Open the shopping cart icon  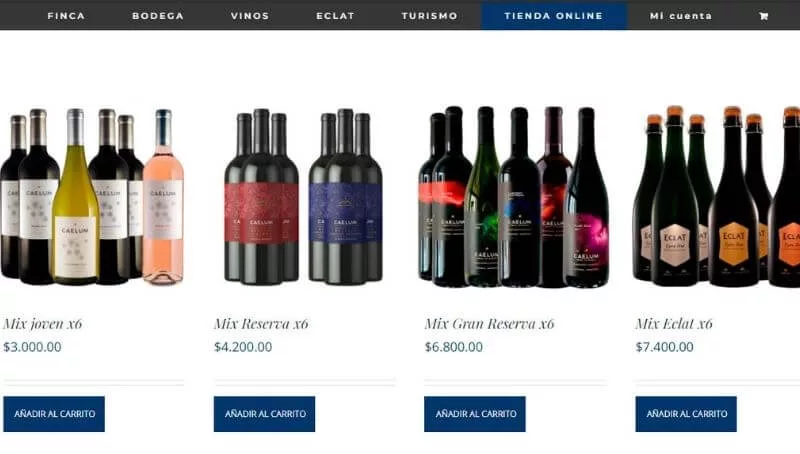click(x=763, y=16)
